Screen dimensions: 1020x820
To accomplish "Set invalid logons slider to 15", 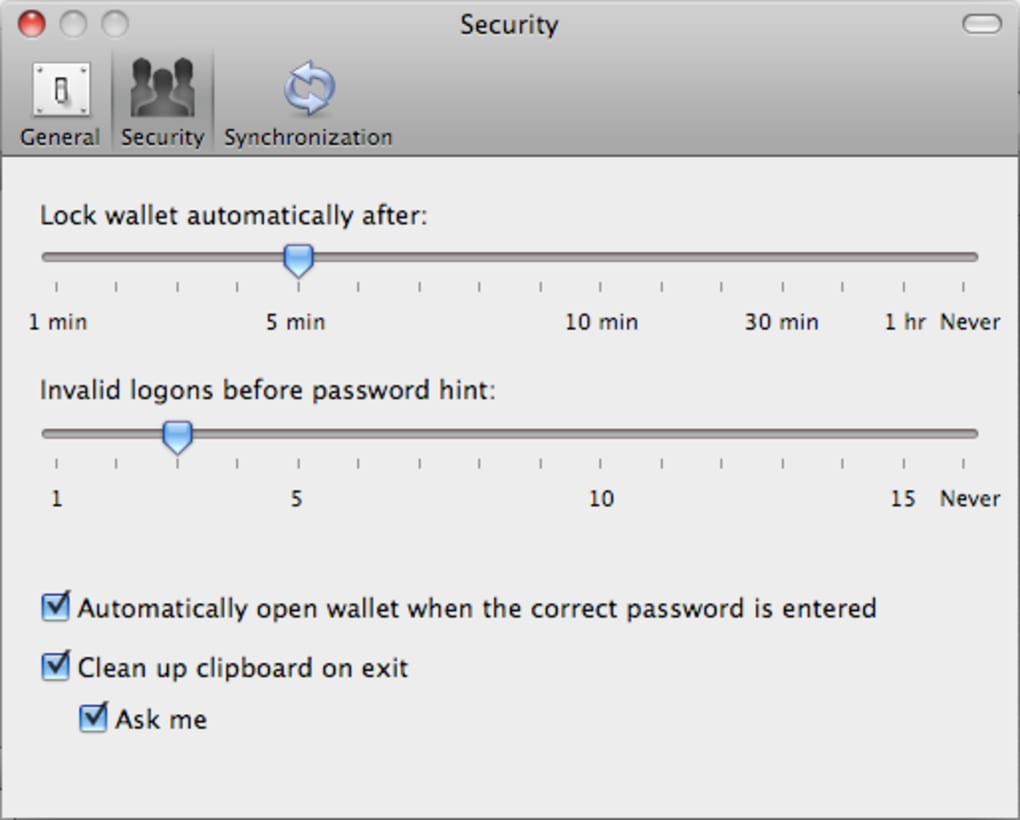I will click(x=904, y=434).
